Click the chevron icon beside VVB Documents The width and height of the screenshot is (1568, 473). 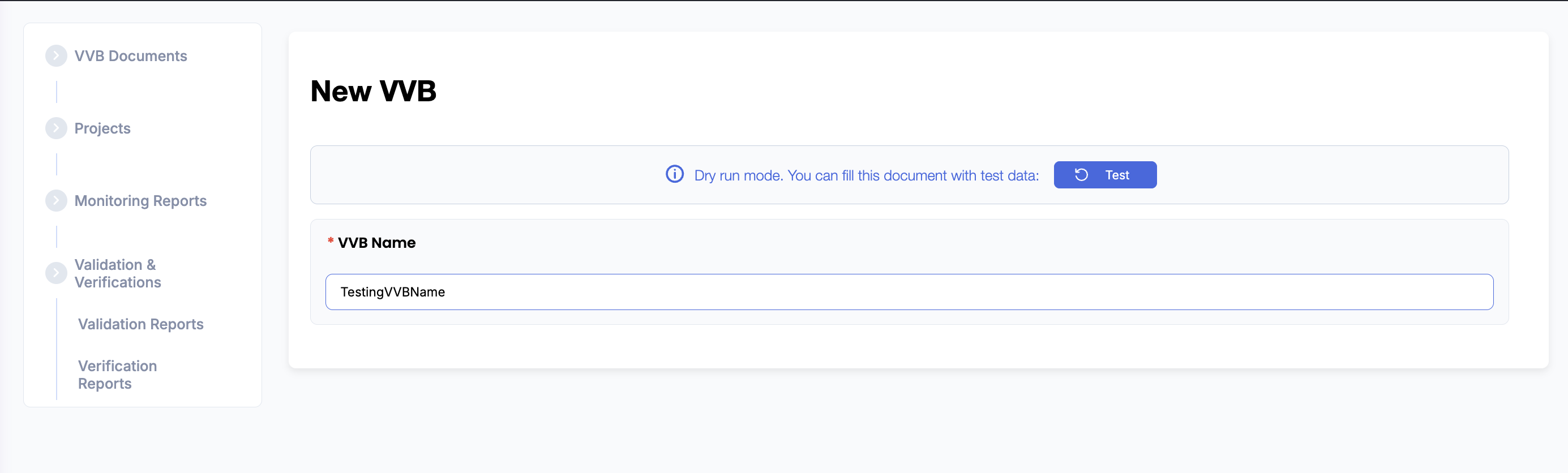coord(56,56)
